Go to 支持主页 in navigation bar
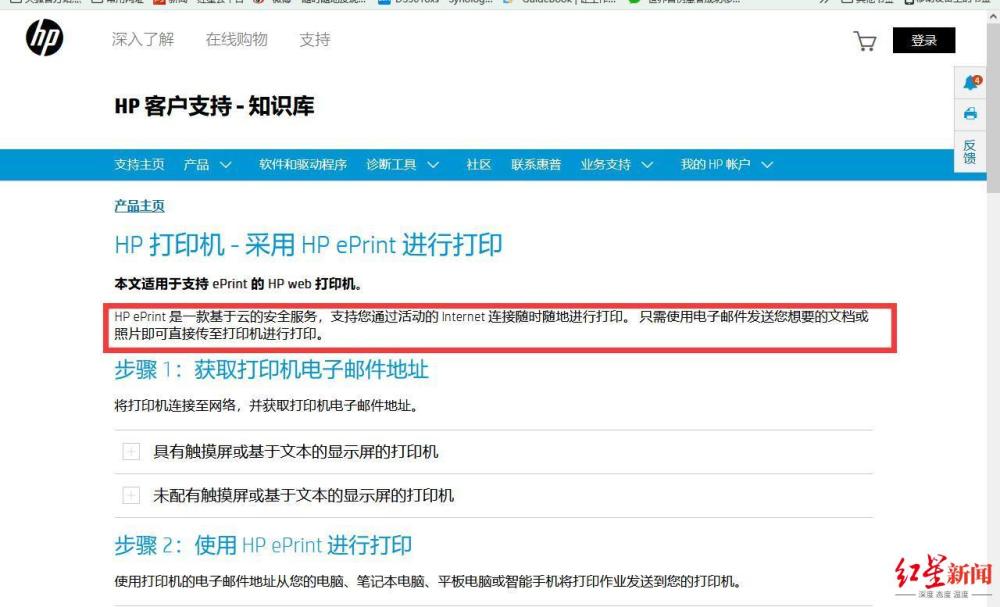Image resolution: width=1000 pixels, height=607 pixels. pos(139,165)
